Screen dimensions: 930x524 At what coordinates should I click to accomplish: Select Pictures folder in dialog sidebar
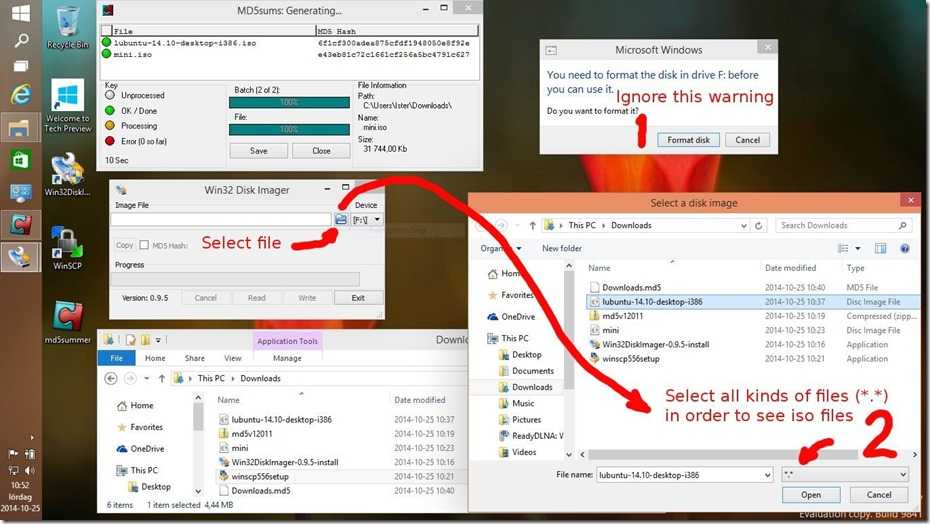click(520, 420)
